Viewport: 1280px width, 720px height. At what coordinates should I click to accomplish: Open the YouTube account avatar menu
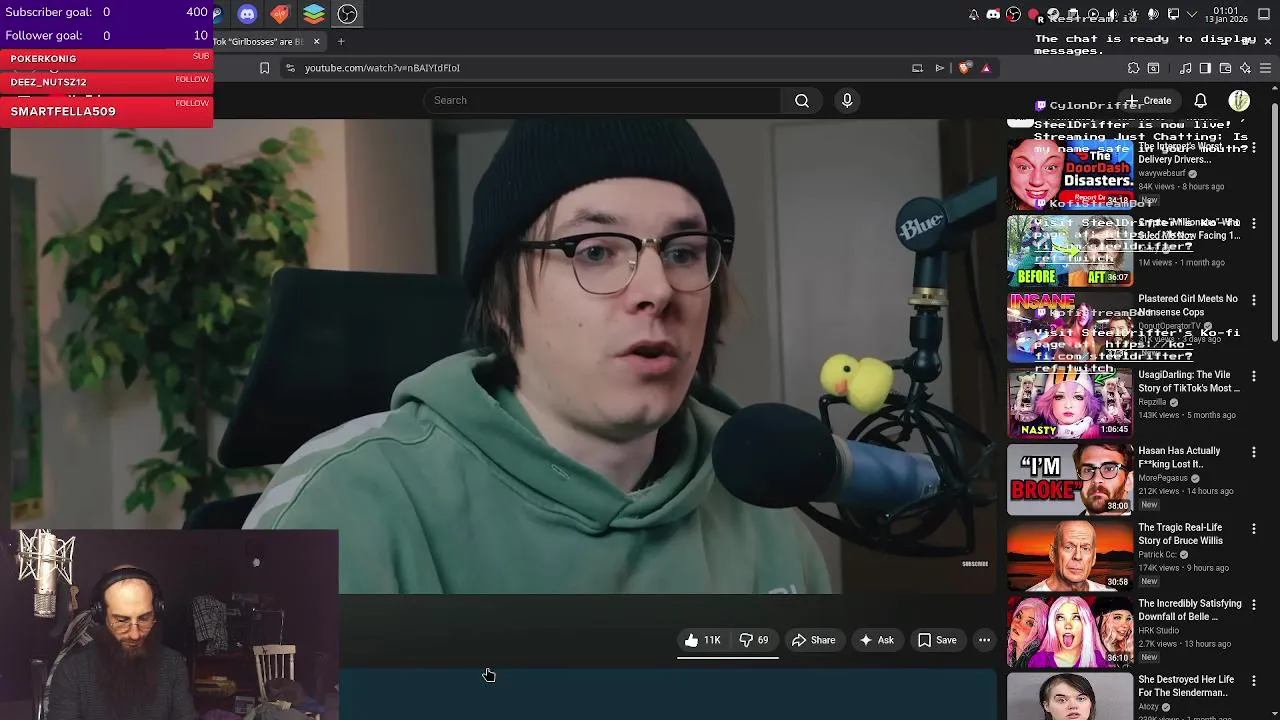[x=1239, y=100]
